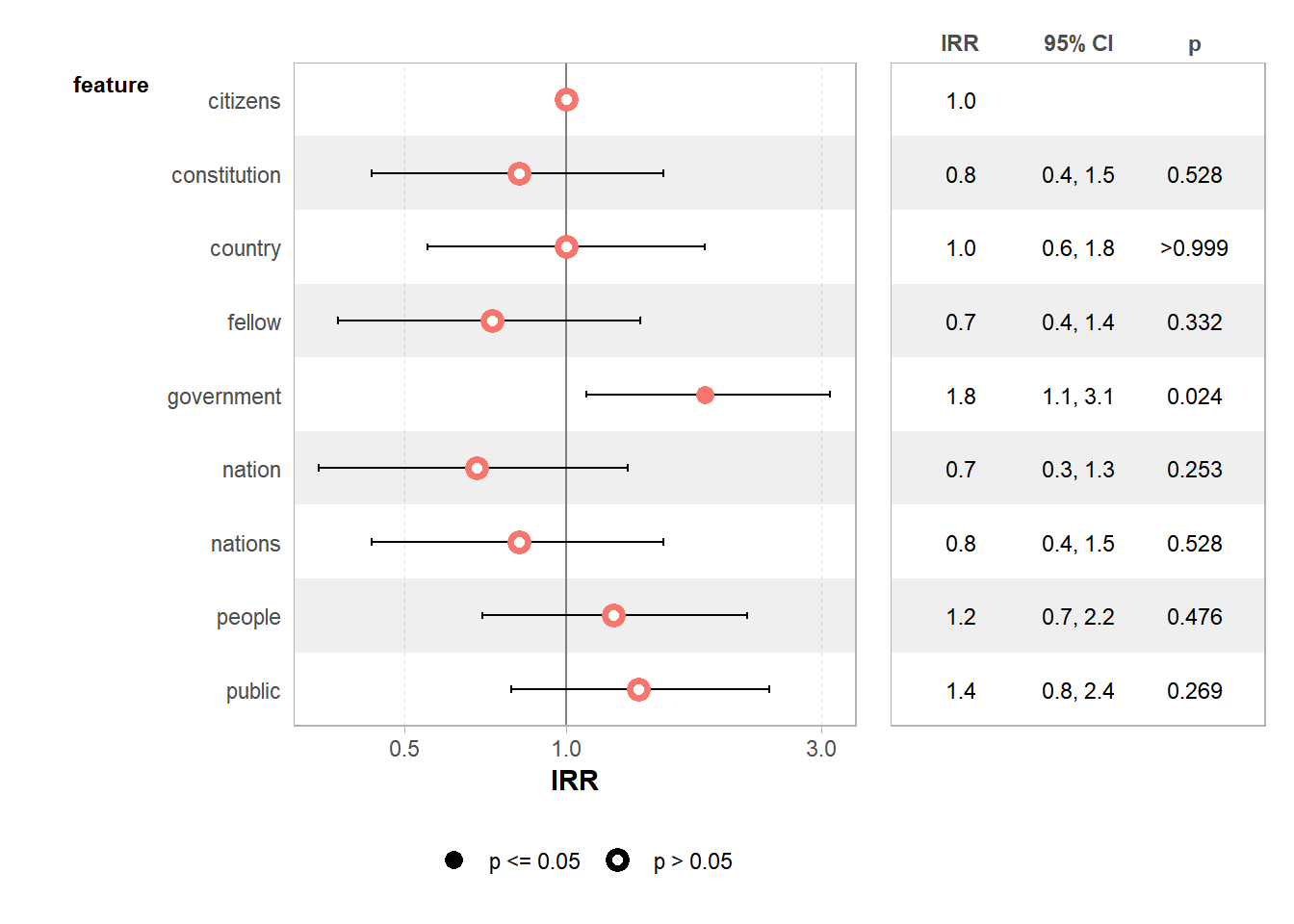Click the filled government data point

pyautogui.click(x=705, y=395)
